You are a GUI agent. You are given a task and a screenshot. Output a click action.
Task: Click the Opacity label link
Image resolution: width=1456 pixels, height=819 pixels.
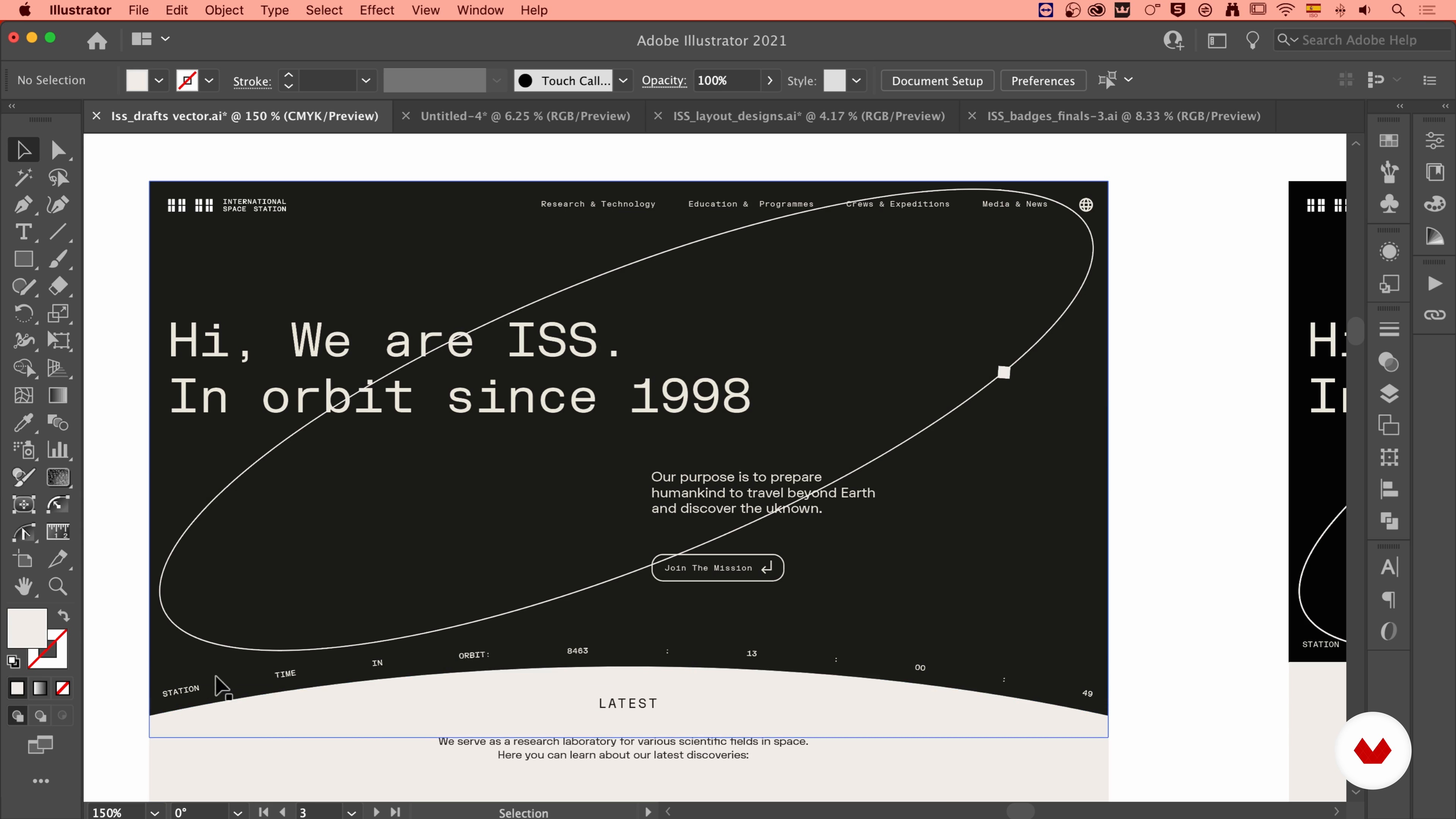664,81
